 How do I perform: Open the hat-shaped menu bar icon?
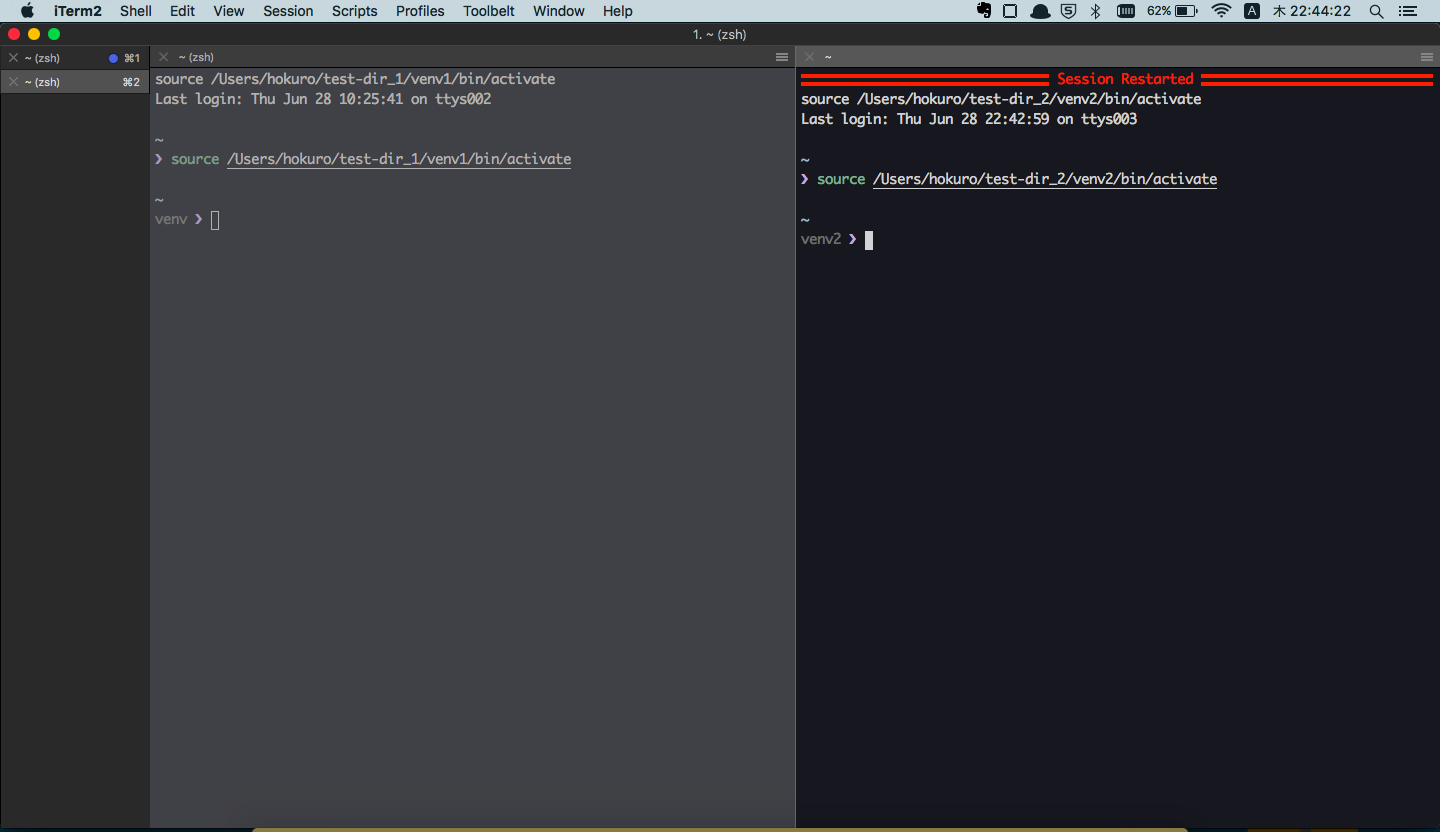[1040, 11]
